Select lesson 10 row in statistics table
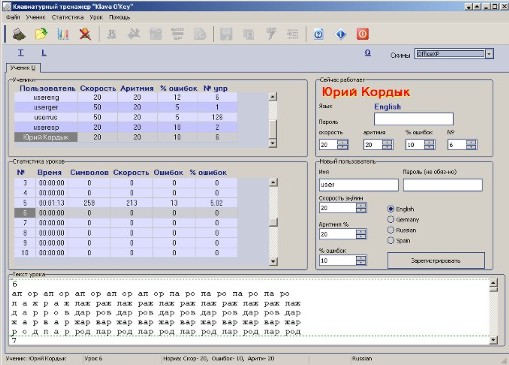Image resolution: width=509 pixels, height=365 pixels. (x=126, y=253)
